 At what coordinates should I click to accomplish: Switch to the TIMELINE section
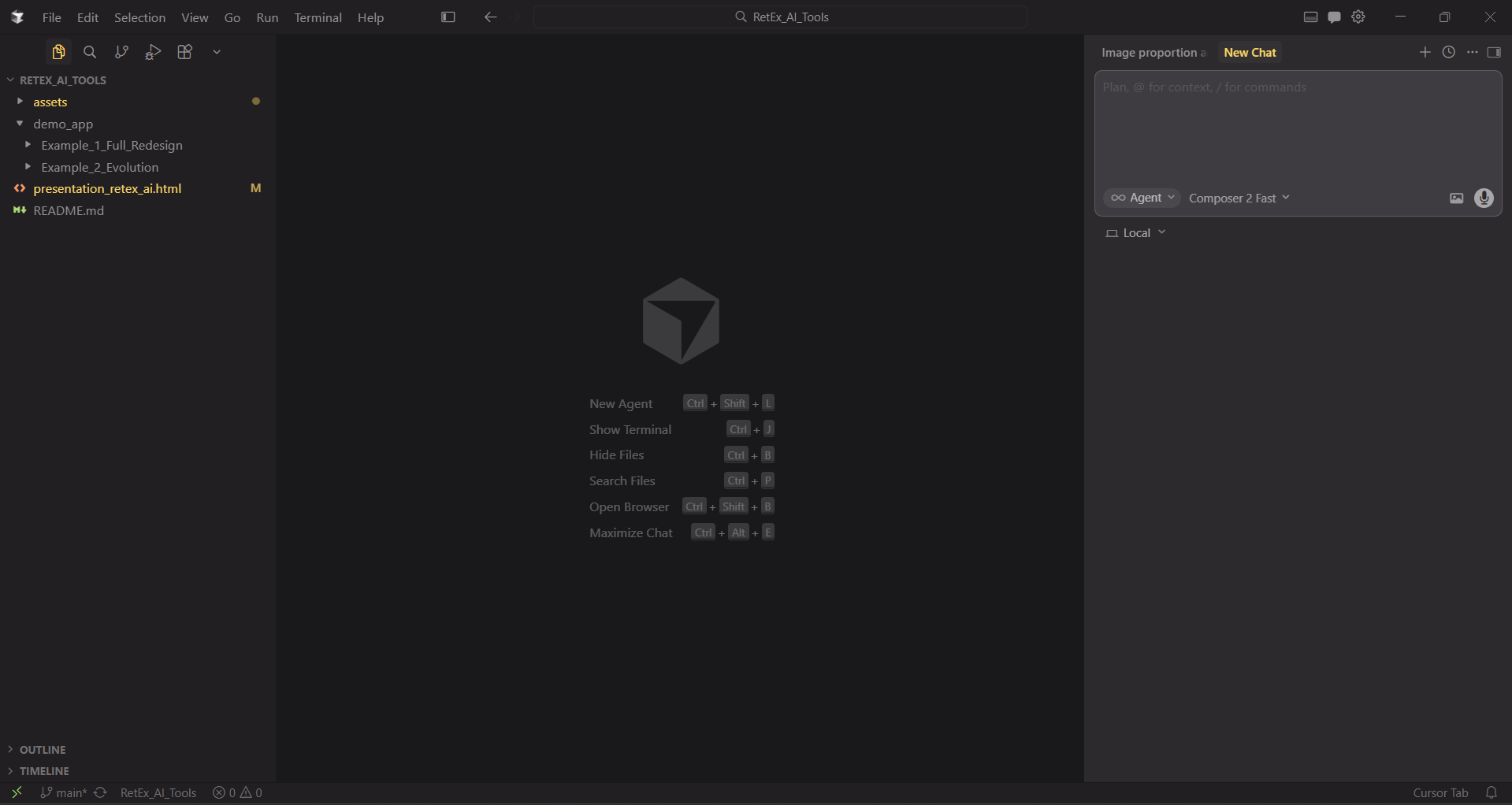45,770
